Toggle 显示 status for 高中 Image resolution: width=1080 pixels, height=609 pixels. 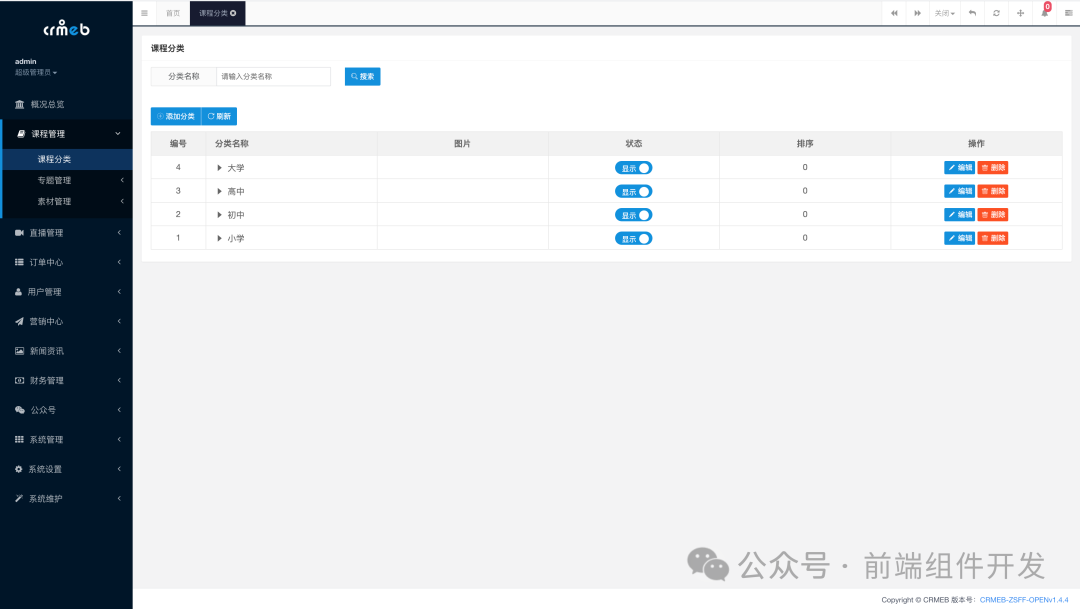(634, 192)
